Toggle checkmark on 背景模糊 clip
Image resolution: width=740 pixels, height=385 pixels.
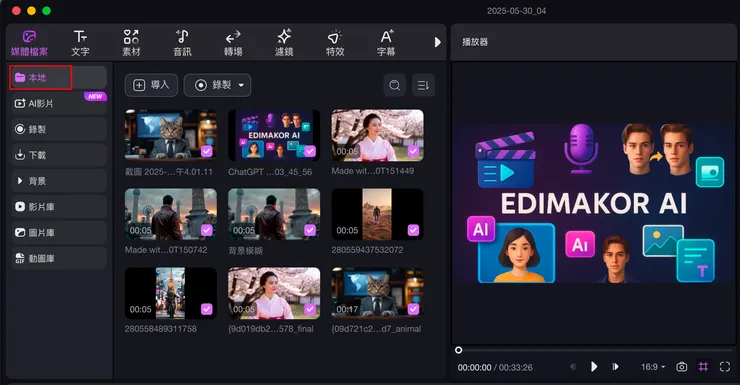tap(310, 230)
